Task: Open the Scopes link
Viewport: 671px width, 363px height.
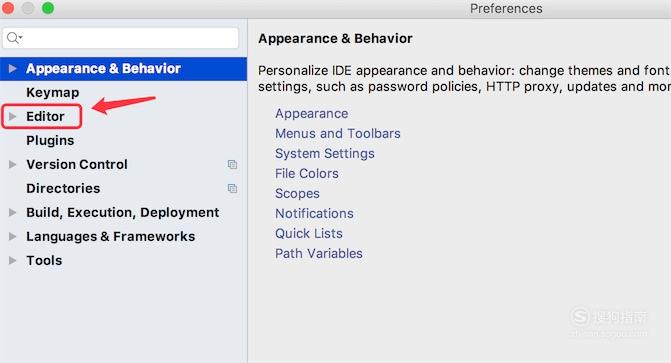Action: (297, 193)
